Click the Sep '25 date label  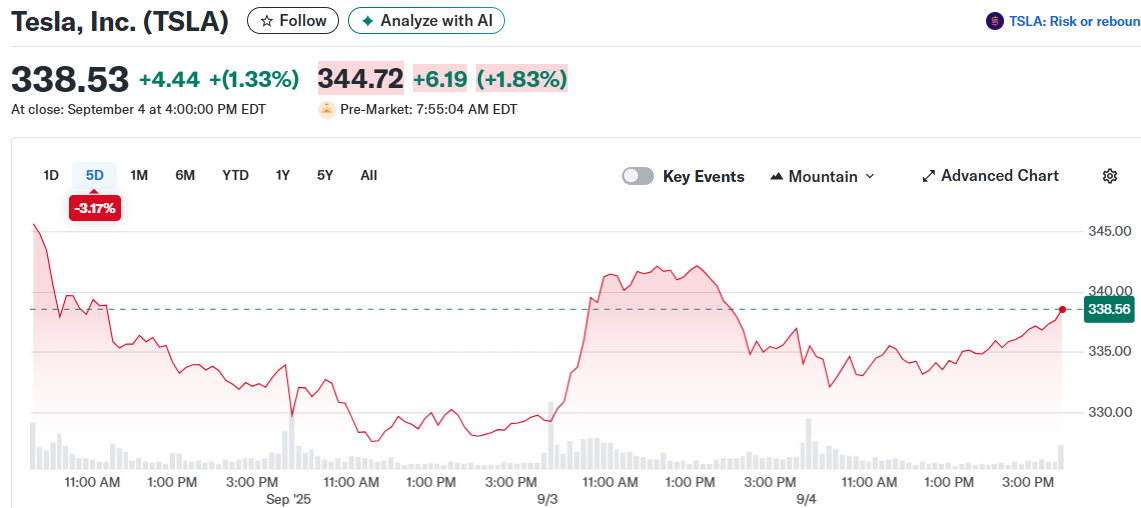pos(288,501)
